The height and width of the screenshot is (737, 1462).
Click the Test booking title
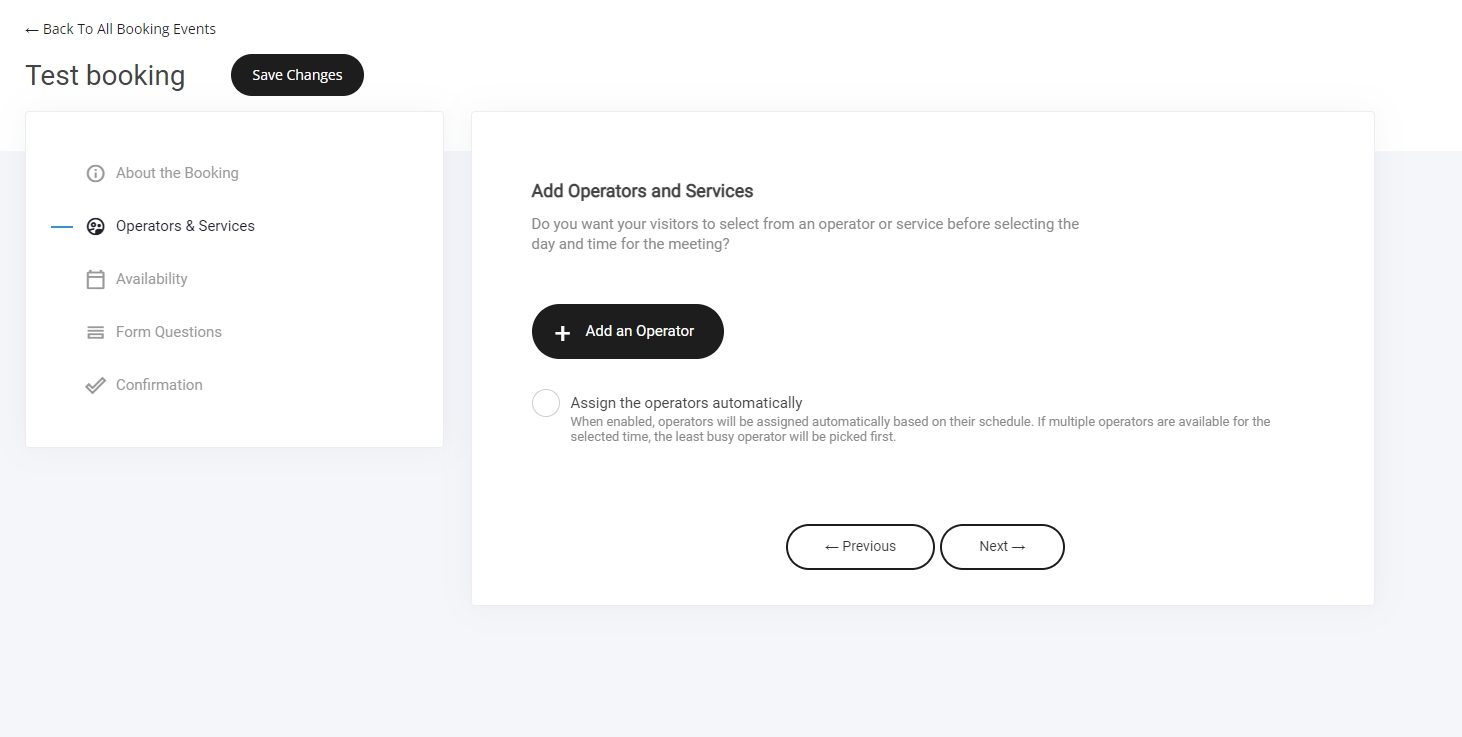[105, 76]
